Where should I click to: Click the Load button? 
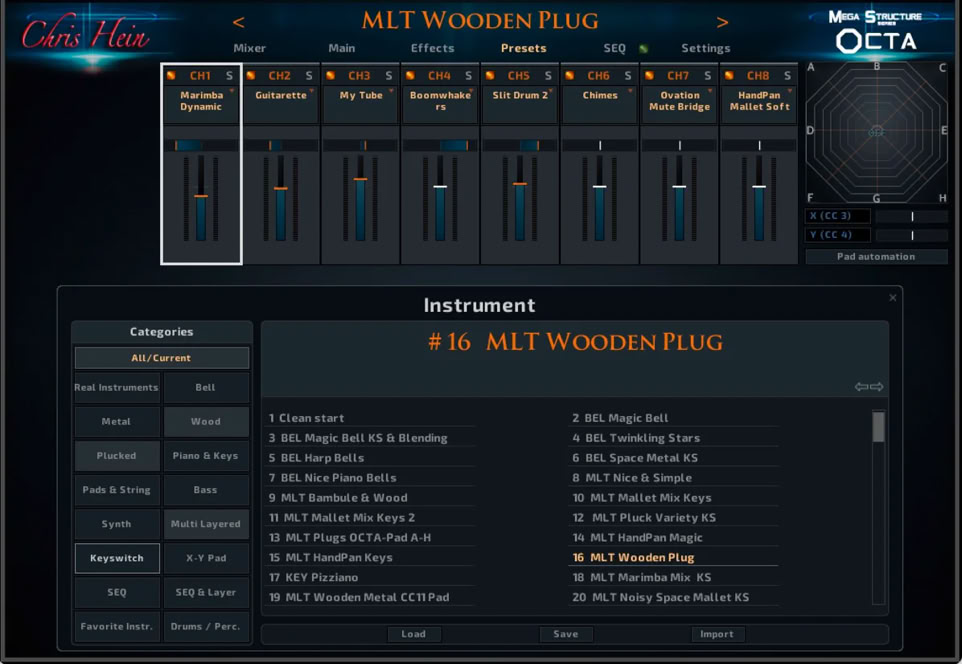pos(414,634)
